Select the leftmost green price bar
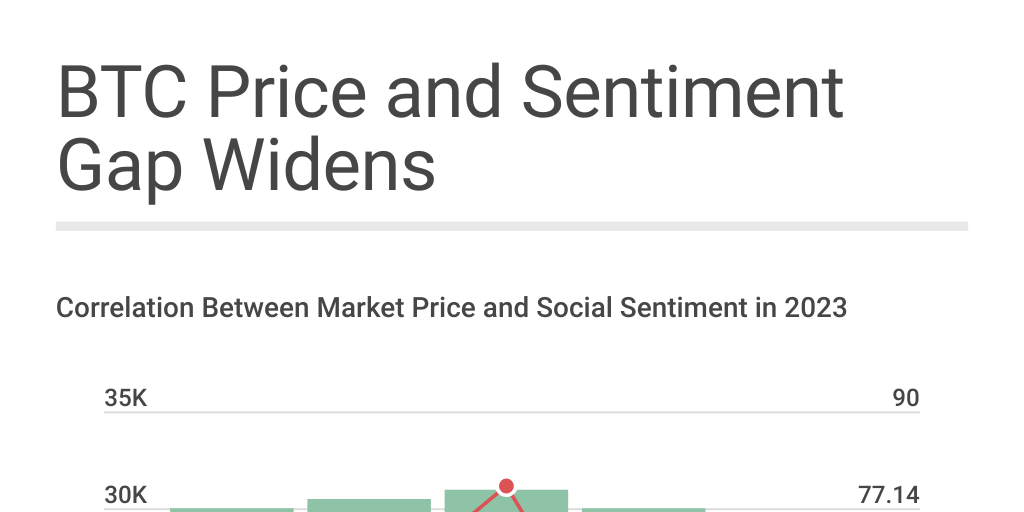The height and width of the screenshot is (512, 1024). coord(232,510)
